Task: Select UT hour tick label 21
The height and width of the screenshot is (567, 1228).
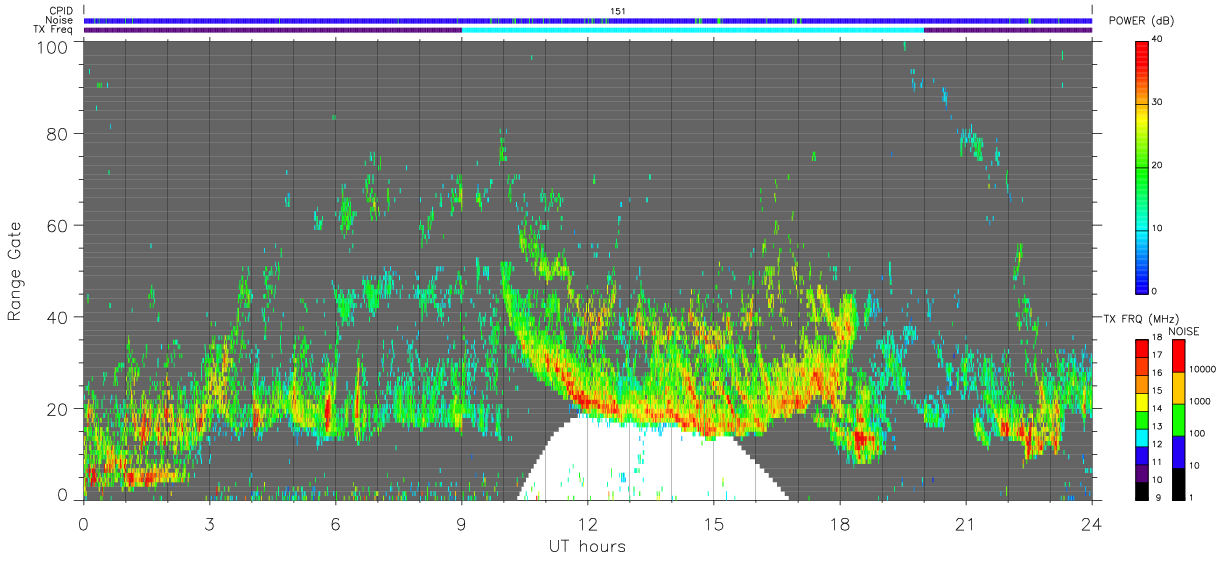Action: tap(966, 524)
